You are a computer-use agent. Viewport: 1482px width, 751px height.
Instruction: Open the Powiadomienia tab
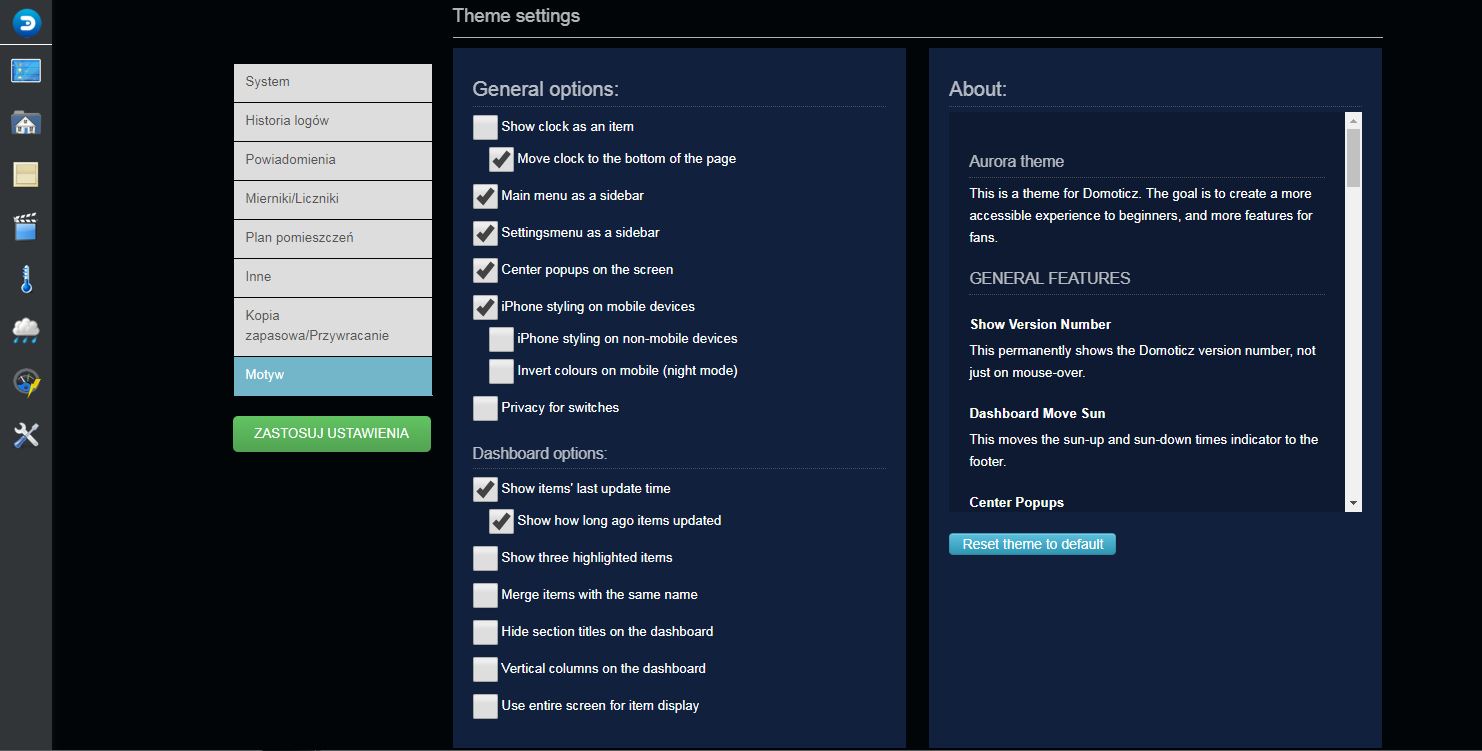pos(333,160)
